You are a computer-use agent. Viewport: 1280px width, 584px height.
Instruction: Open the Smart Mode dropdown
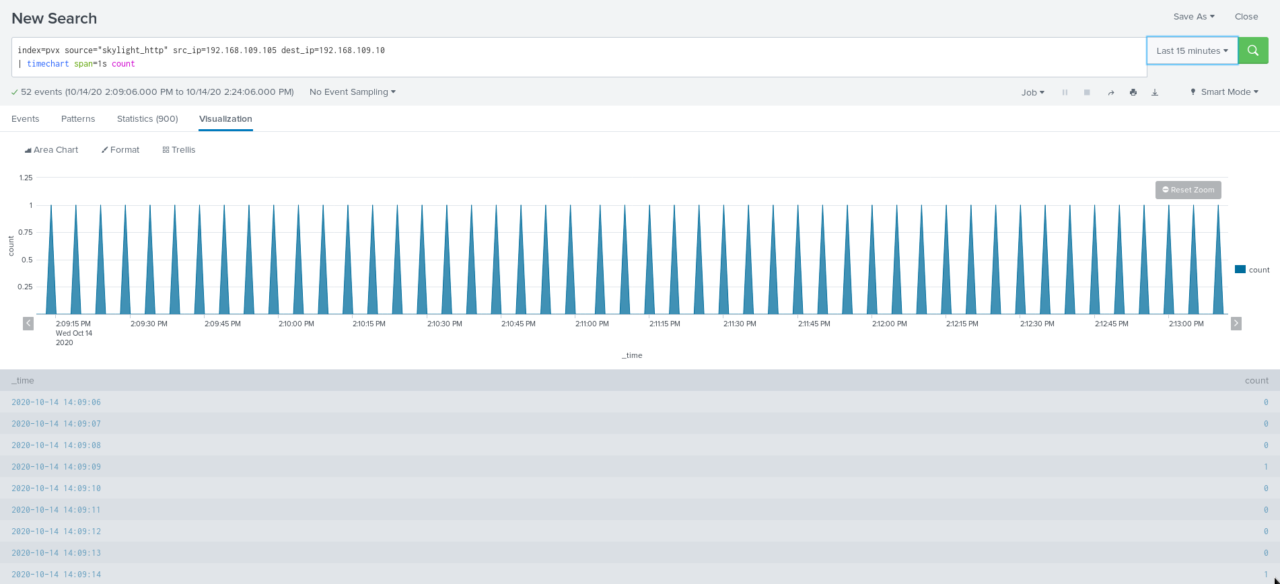(1224, 92)
